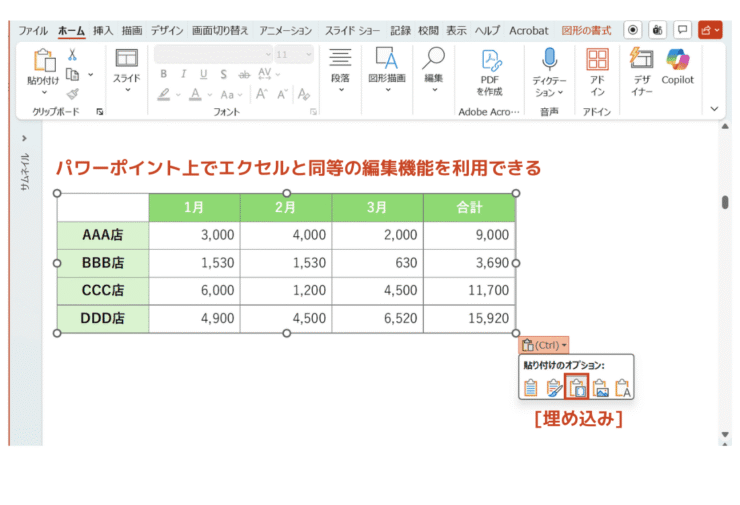Image resolution: width=740 pixels, height=505 pixels.
Task: Toggle text Shadow button
Action: tap(223, 74)
